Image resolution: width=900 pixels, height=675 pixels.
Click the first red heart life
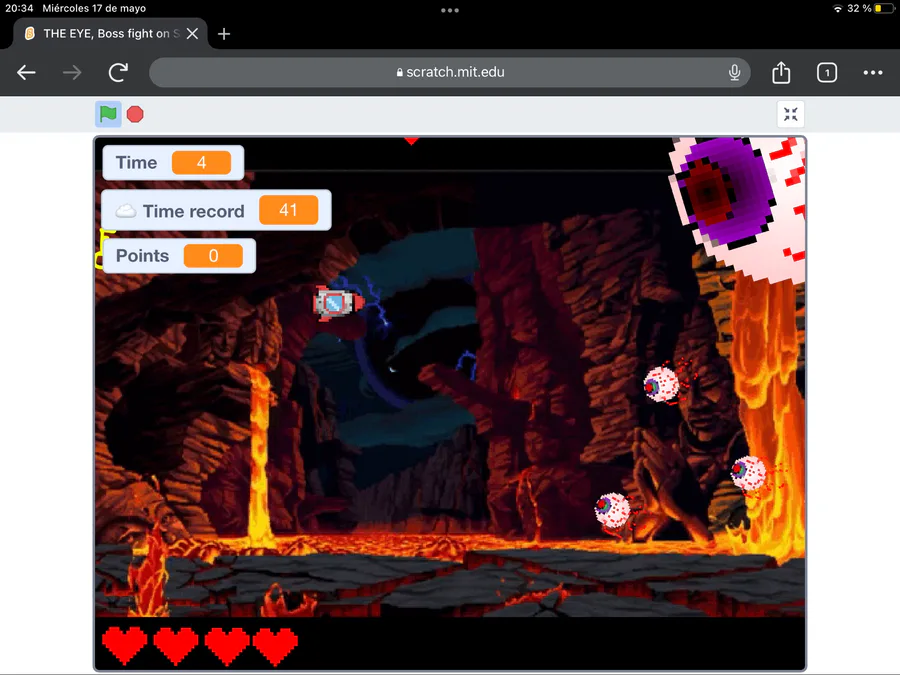click(x=125, y=645)
